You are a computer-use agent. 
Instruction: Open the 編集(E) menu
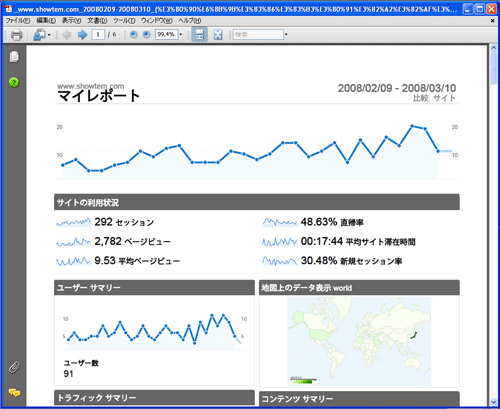click(x=46, y=21)
